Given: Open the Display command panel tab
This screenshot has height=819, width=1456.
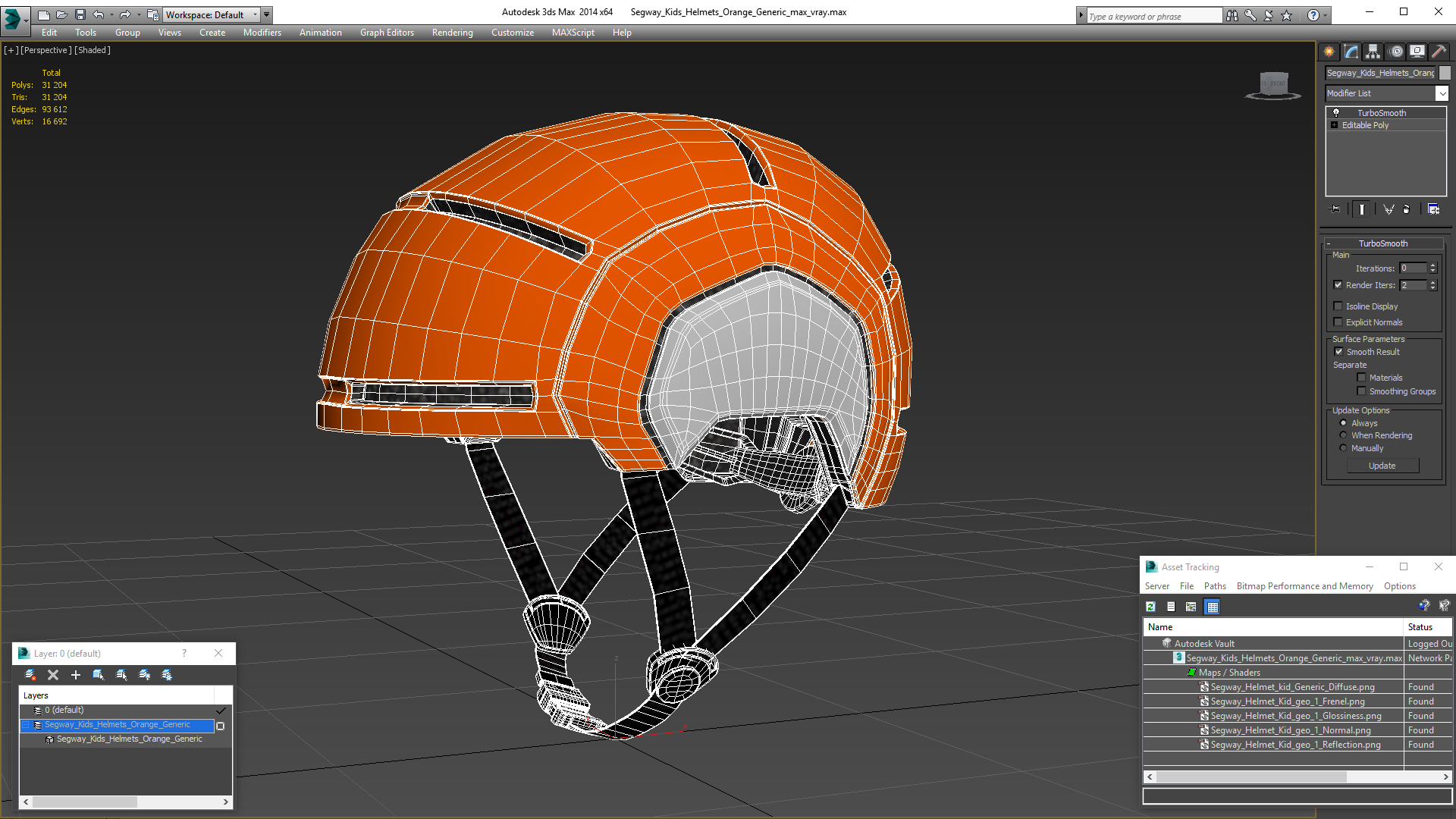Looking at the screenshot, I should pos(1417,52).
